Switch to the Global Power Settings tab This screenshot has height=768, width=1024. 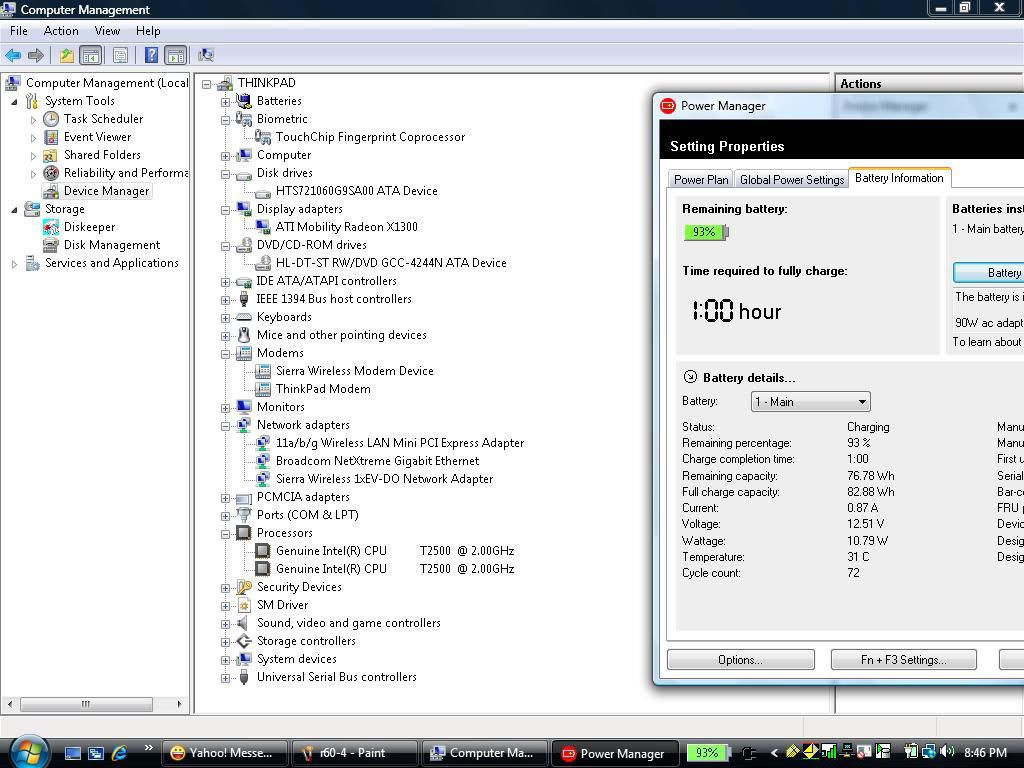coord(791,179)
